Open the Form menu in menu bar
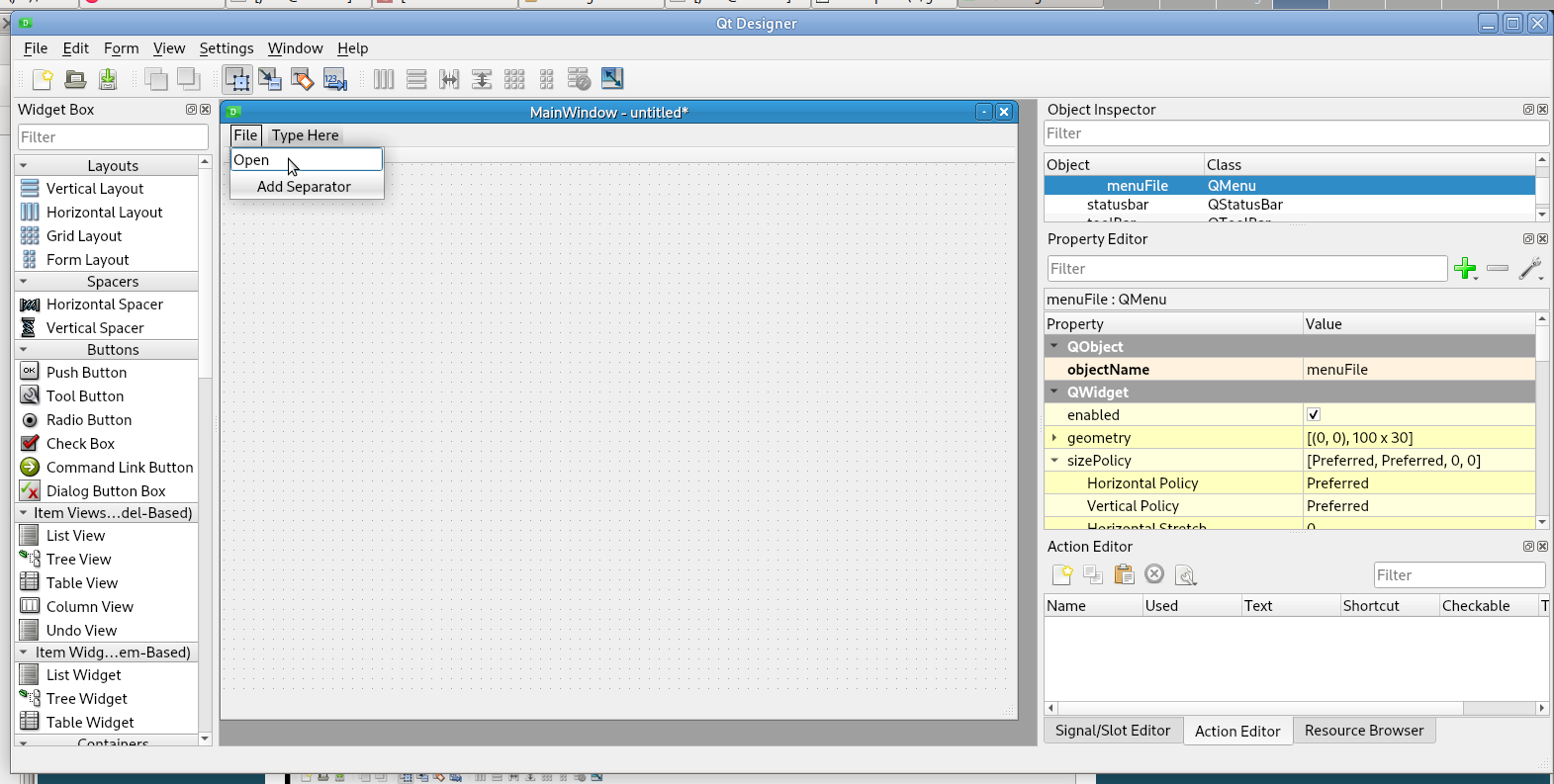1554x784 pixels. click(121, 48)
